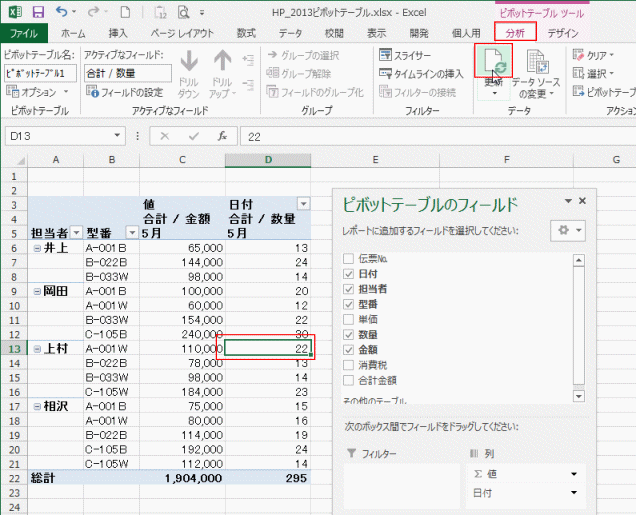Click the insert function fx icon
Screen dimensions: 636x515
pyautogui.click(x=208, y=136)
